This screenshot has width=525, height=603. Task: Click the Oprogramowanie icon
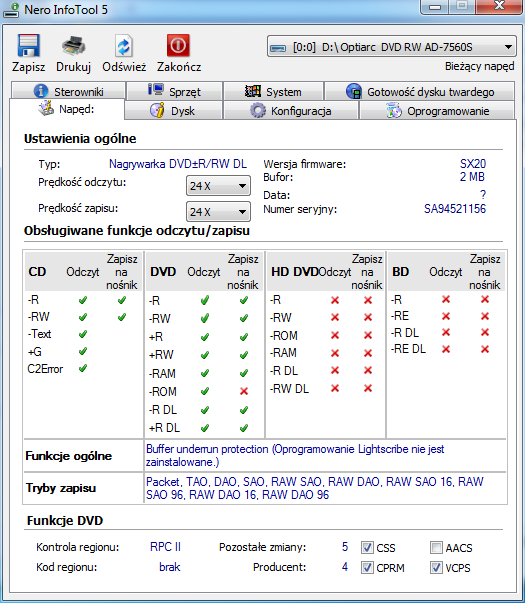click(393, 110)
